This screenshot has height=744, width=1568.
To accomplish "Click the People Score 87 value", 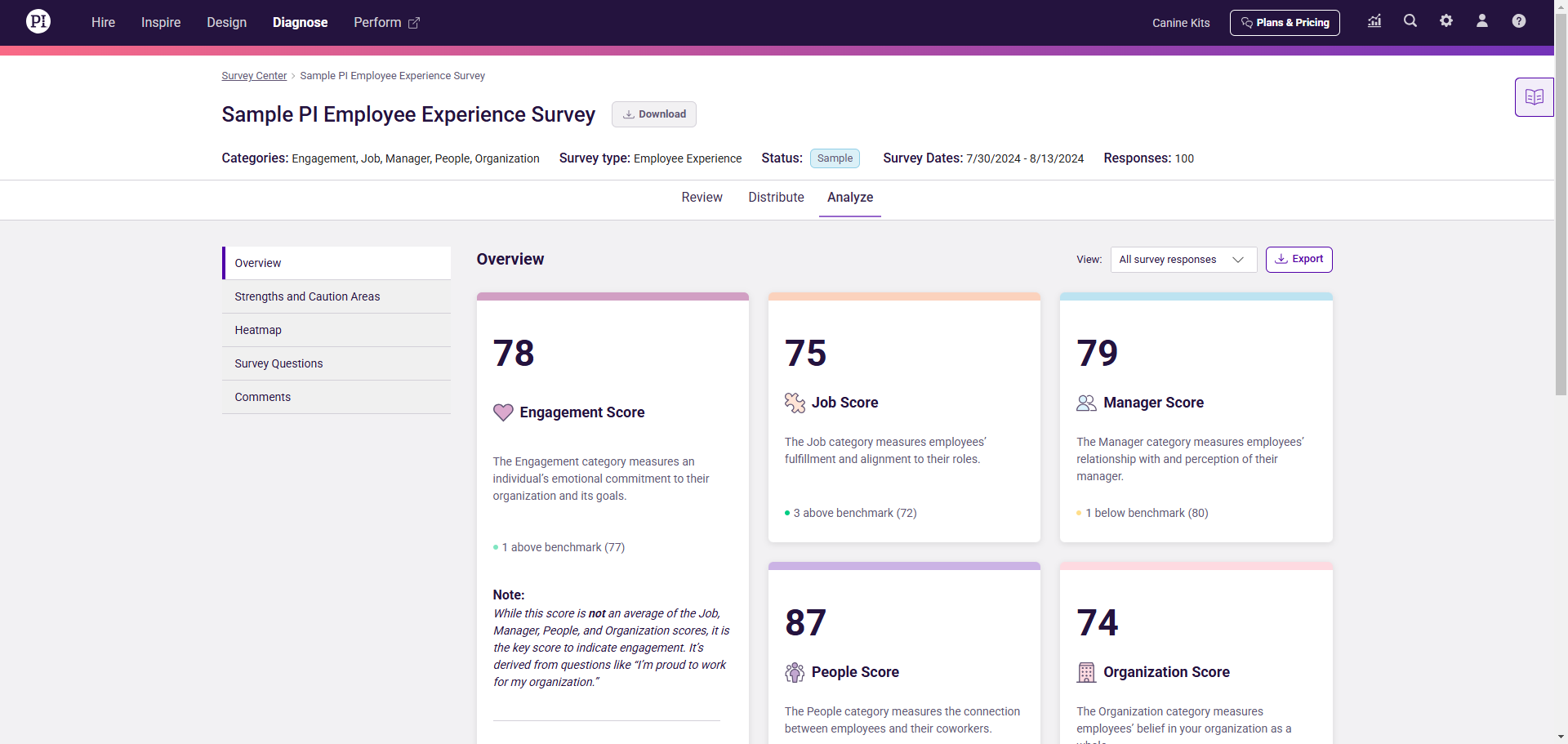I will tap(805, 623).
